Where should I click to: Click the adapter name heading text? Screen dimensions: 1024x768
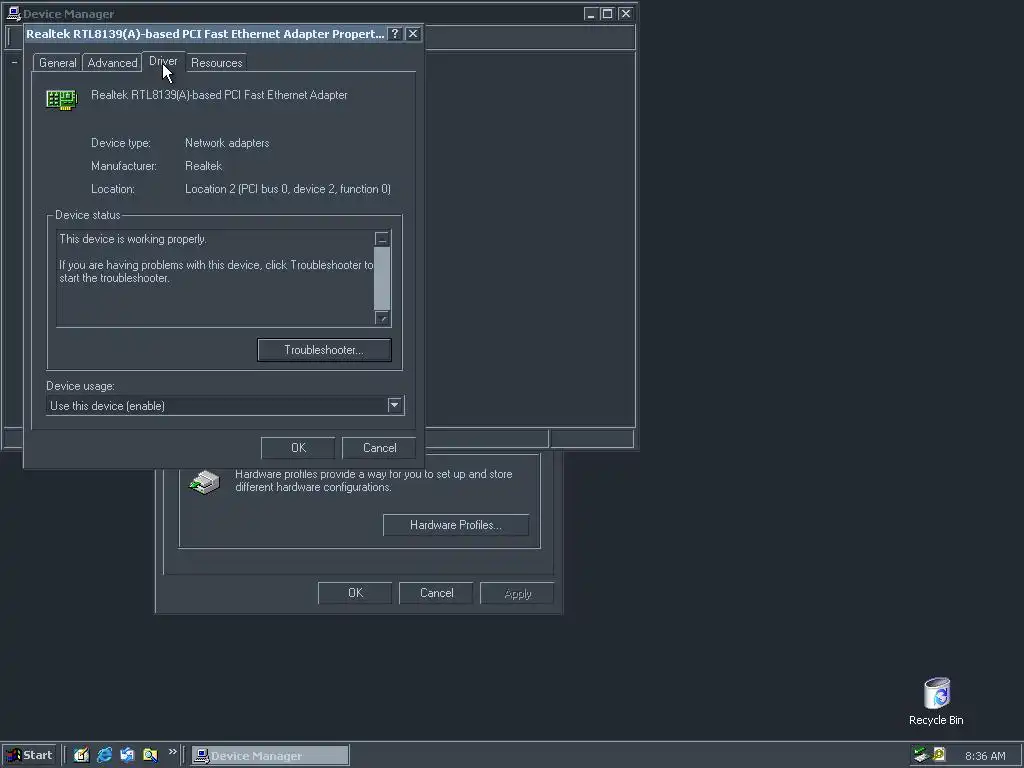(x=219, y=95)
